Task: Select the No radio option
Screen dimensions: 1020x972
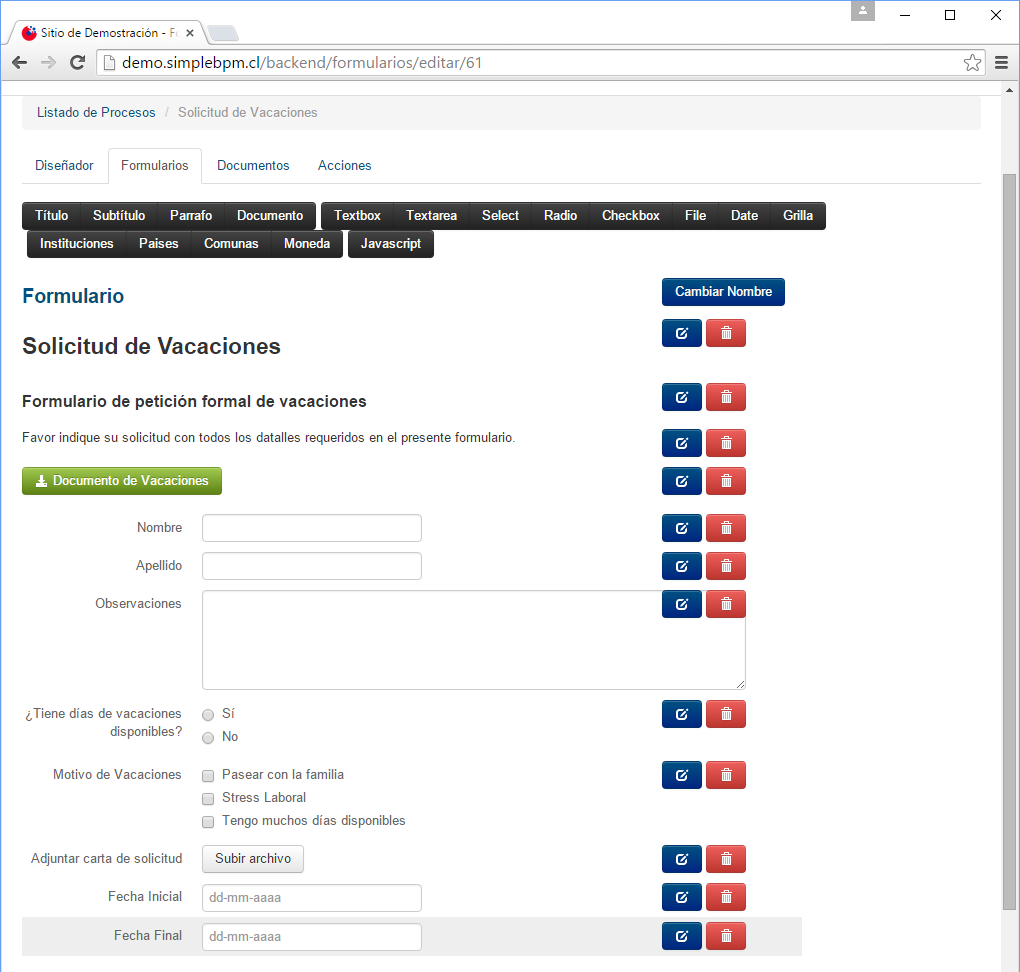Action: click(x=208, y=738)
